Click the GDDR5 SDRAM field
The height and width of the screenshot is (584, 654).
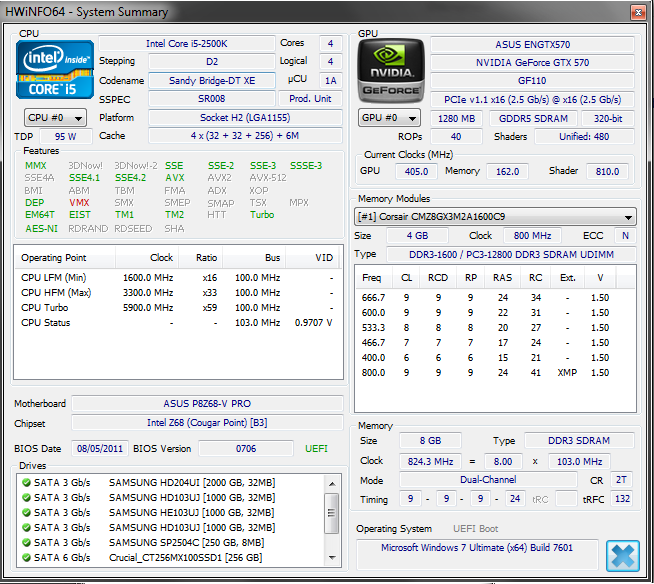click(x=533, y=119)
